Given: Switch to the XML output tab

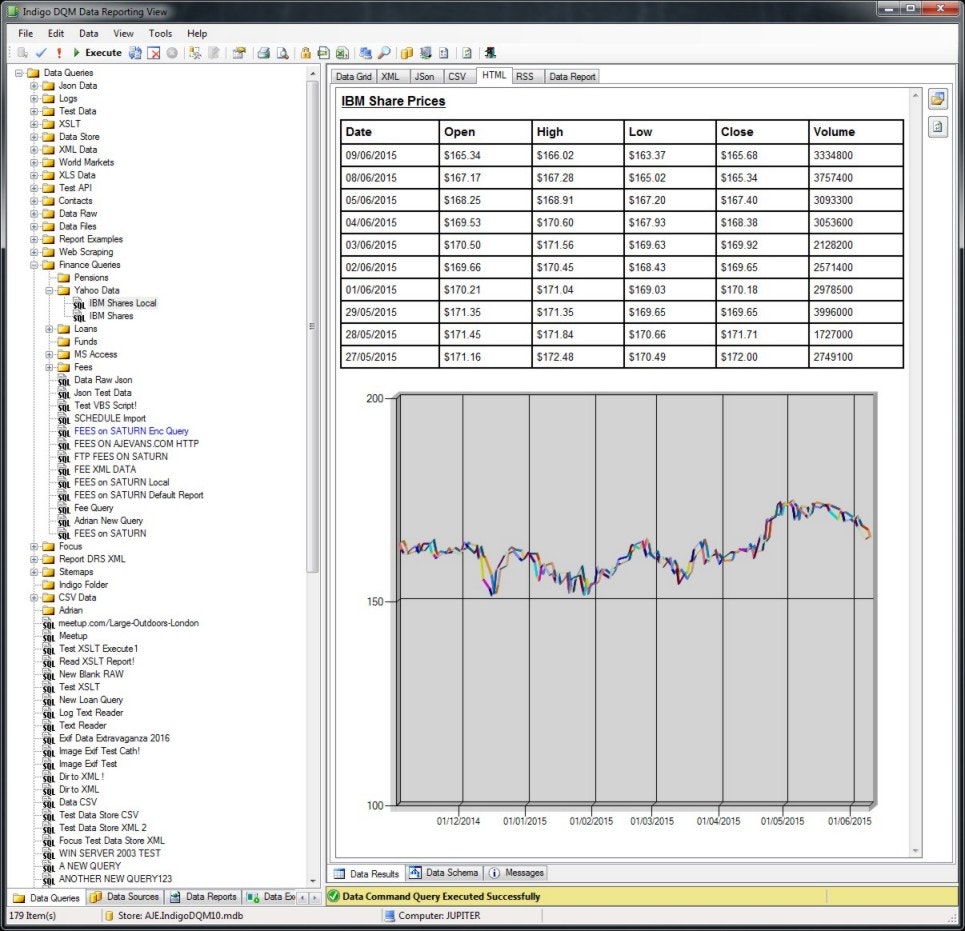Looking at the screenshot, I should coord(391,75).
